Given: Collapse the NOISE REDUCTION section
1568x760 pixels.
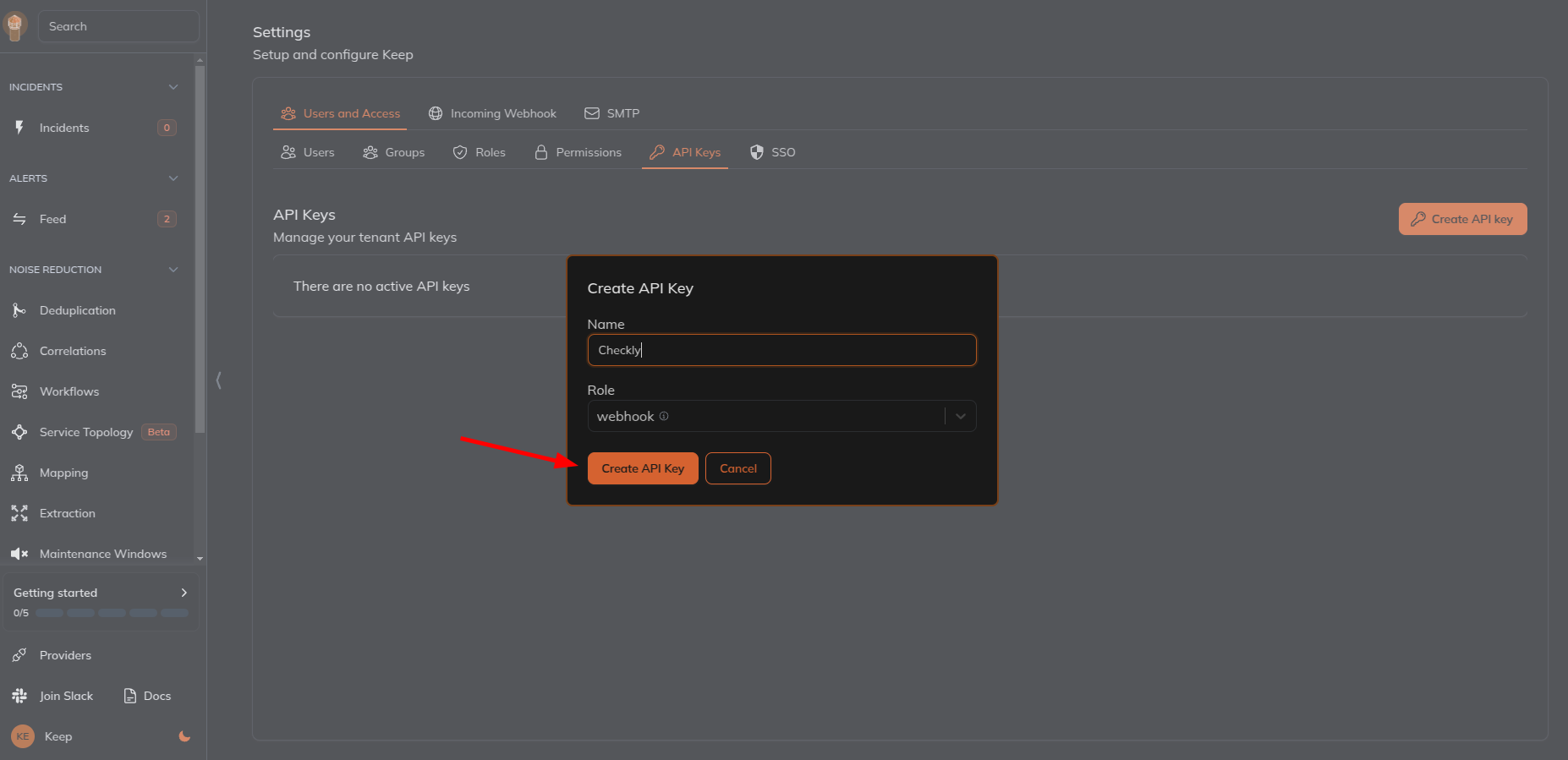Looking at the screenshot, I should coord(173,270).
